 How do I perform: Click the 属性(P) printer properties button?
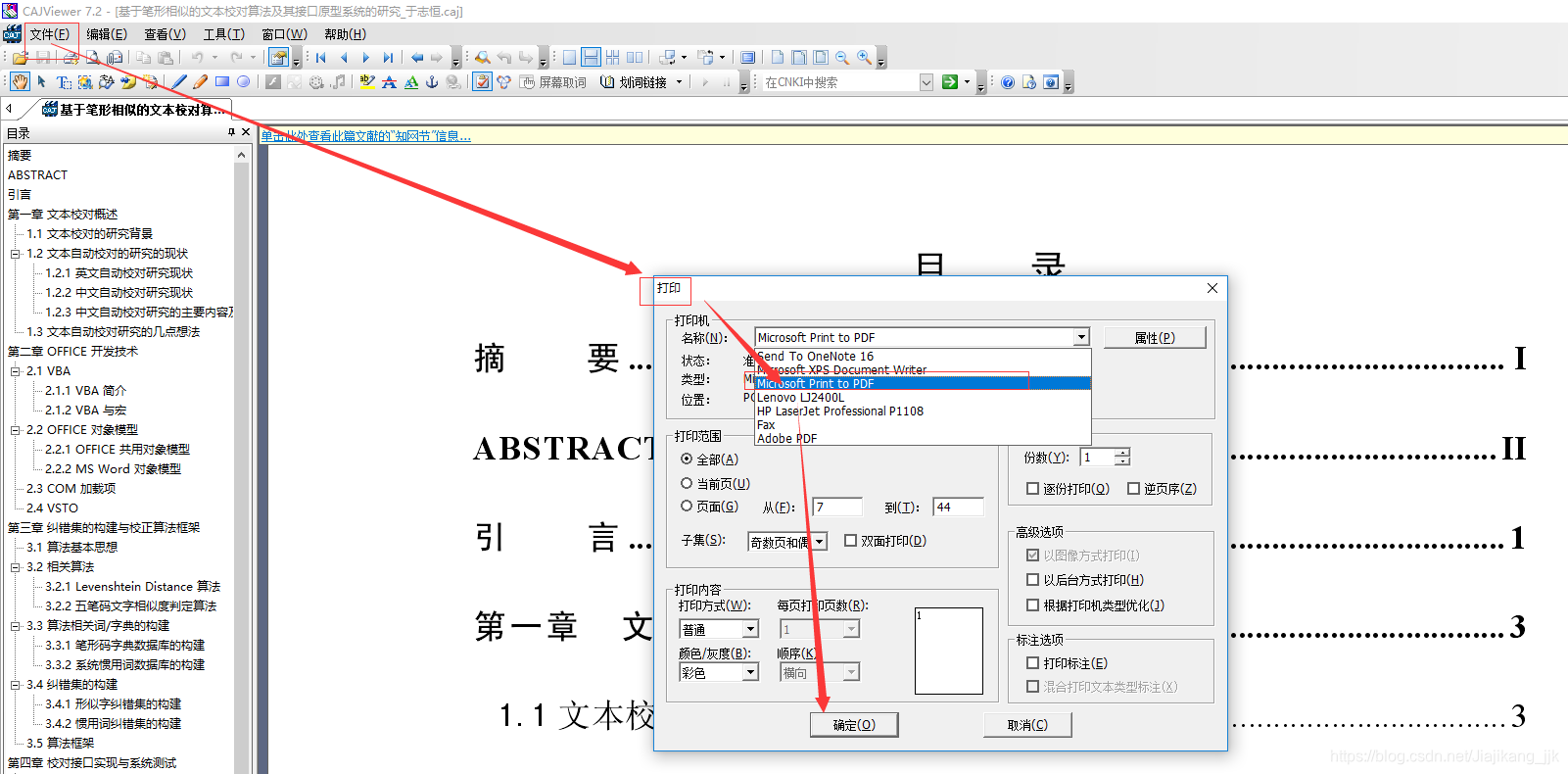click(1155, 337)
